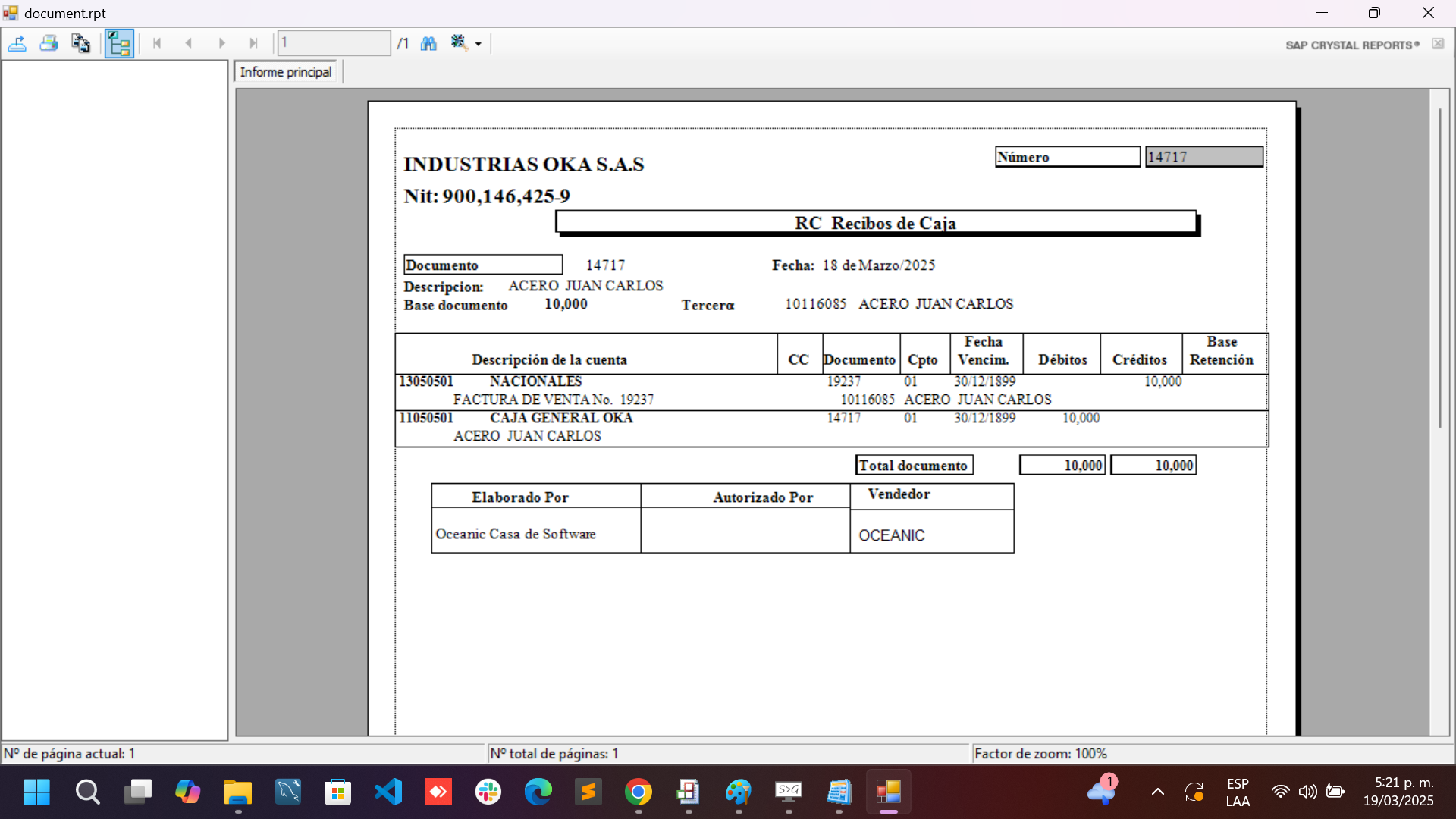Toggle the group tree panel button
This screenshot has height=819, width=1456.
(x=119, y=43)
